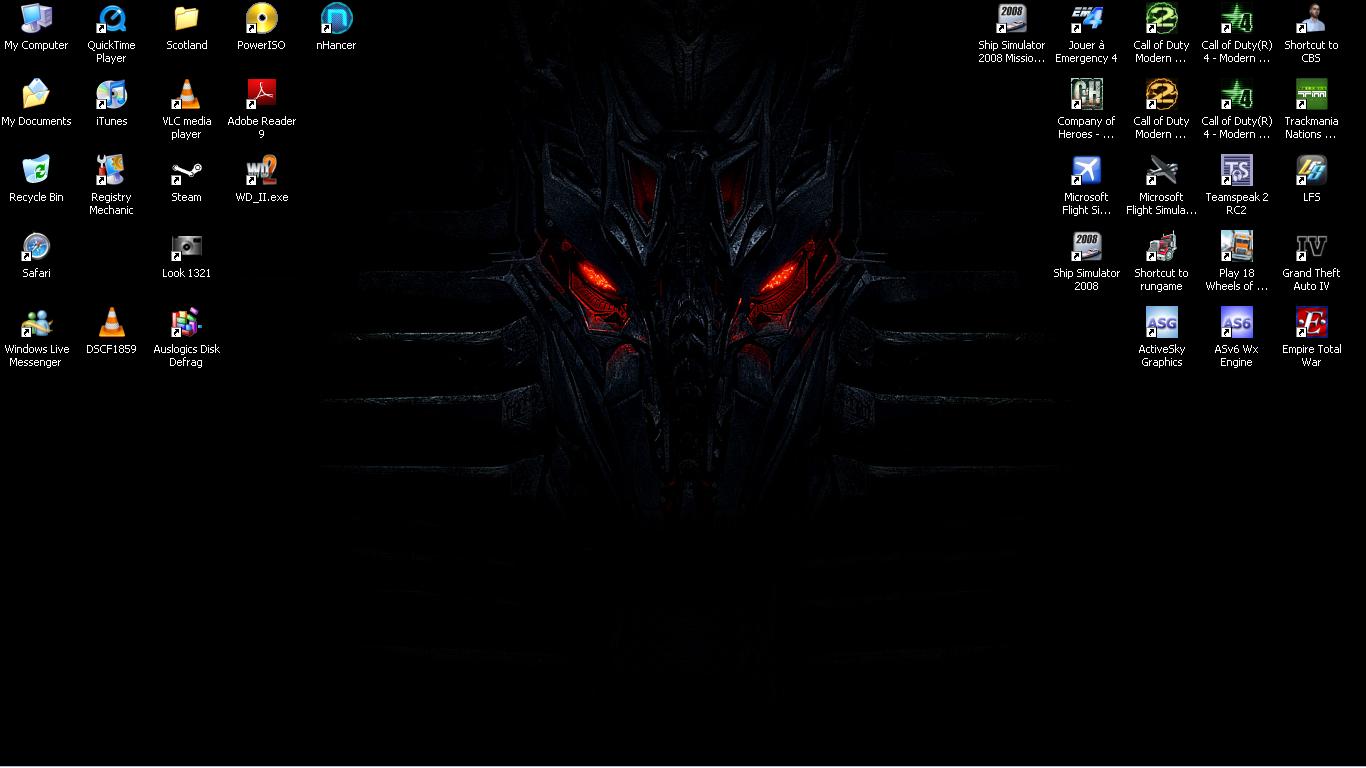Select the Trackmania Nations shortcut

coord(1311,95)
